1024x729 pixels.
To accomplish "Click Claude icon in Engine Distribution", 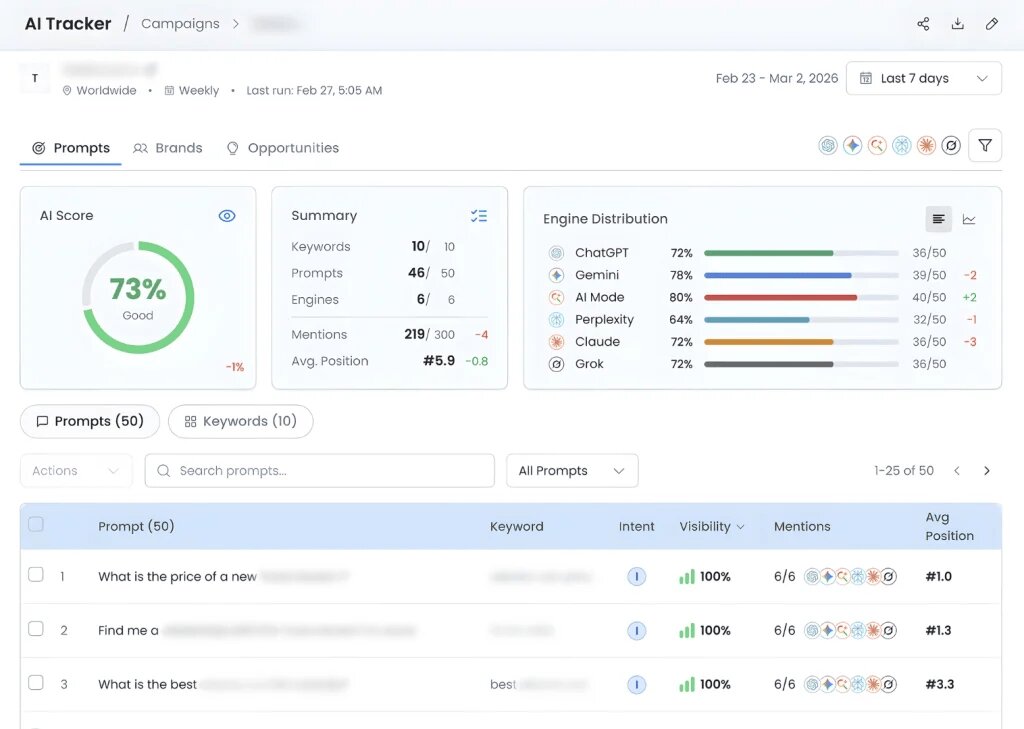I will tap(556, 342).
